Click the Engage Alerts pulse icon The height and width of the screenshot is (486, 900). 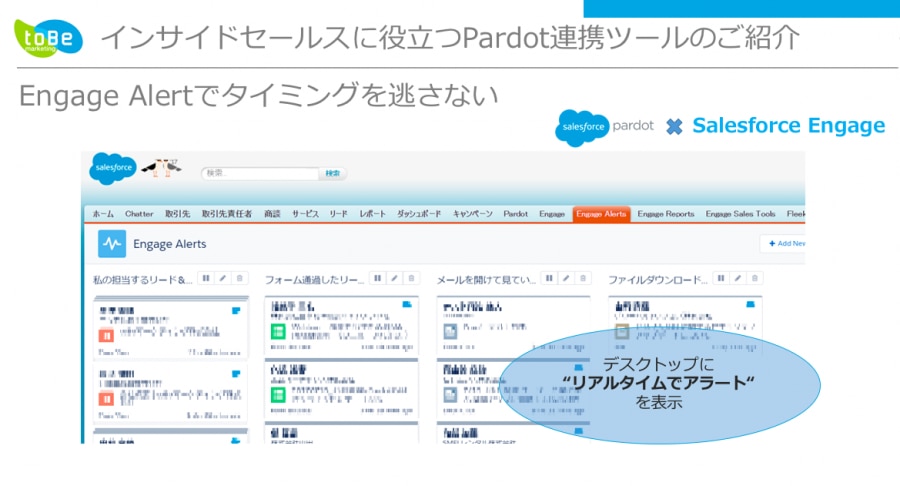pyautogui.click(x=112, y=244)
